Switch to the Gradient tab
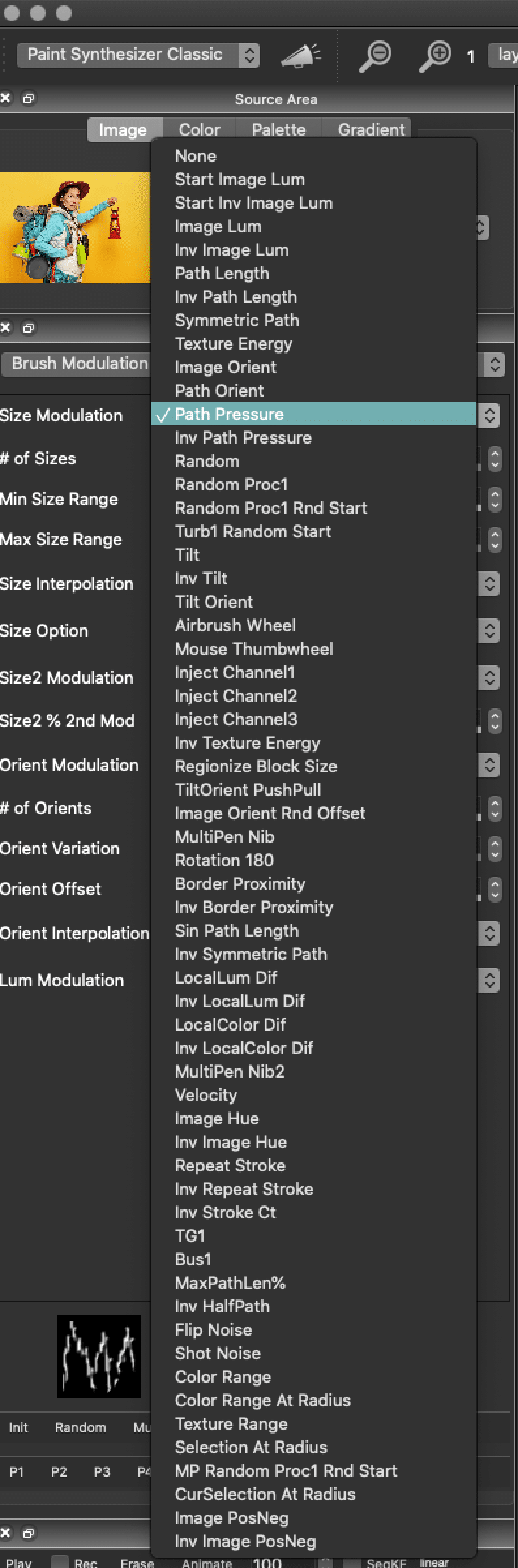 pyautogui.click(x=371, y=129)
